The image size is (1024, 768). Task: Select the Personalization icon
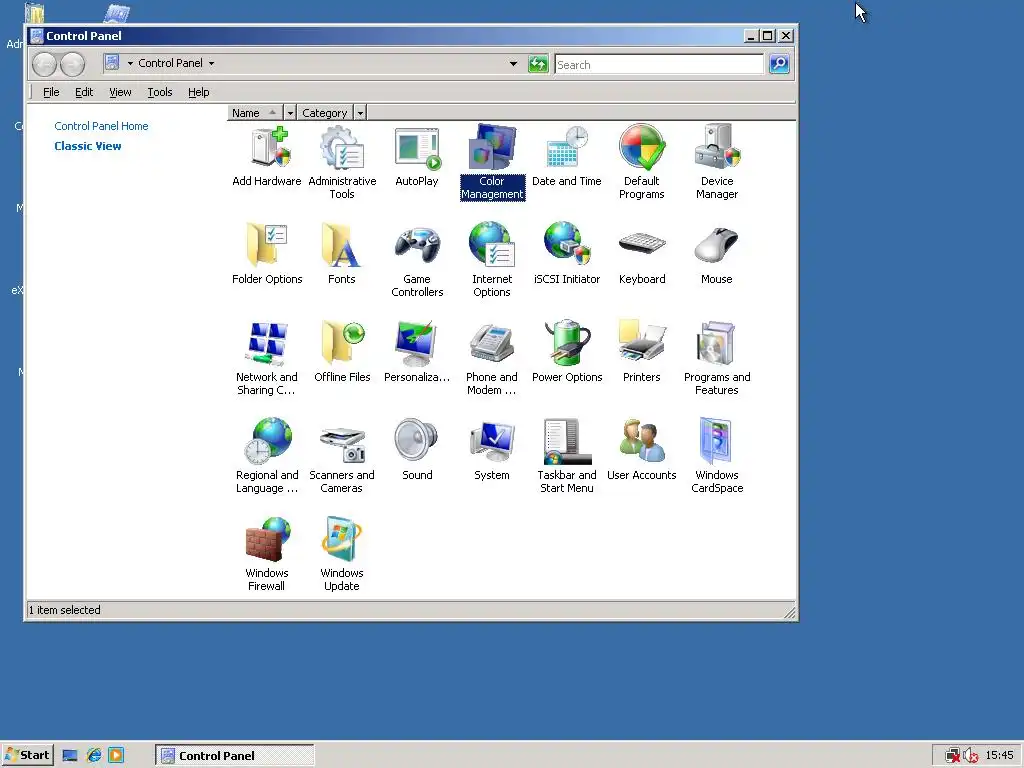click(417, 353)
